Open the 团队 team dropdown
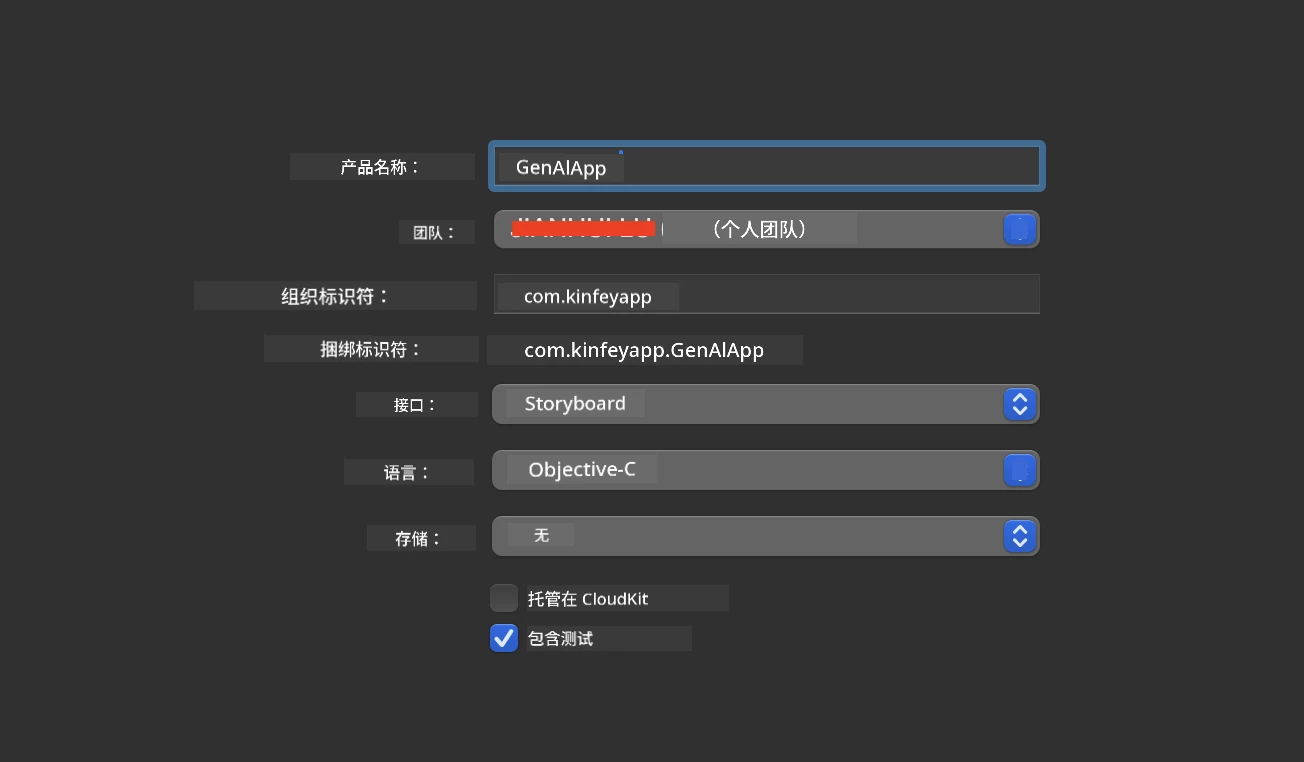This screenshot has width=1304, height=762. pos(766,229)
